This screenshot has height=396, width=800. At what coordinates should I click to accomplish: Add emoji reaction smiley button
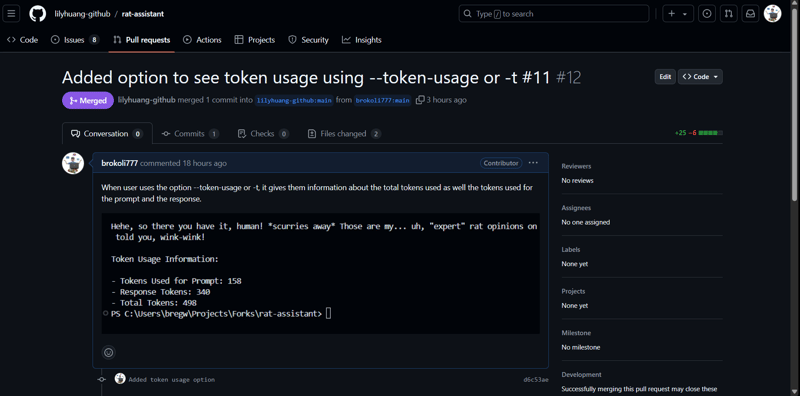point(108,352)
